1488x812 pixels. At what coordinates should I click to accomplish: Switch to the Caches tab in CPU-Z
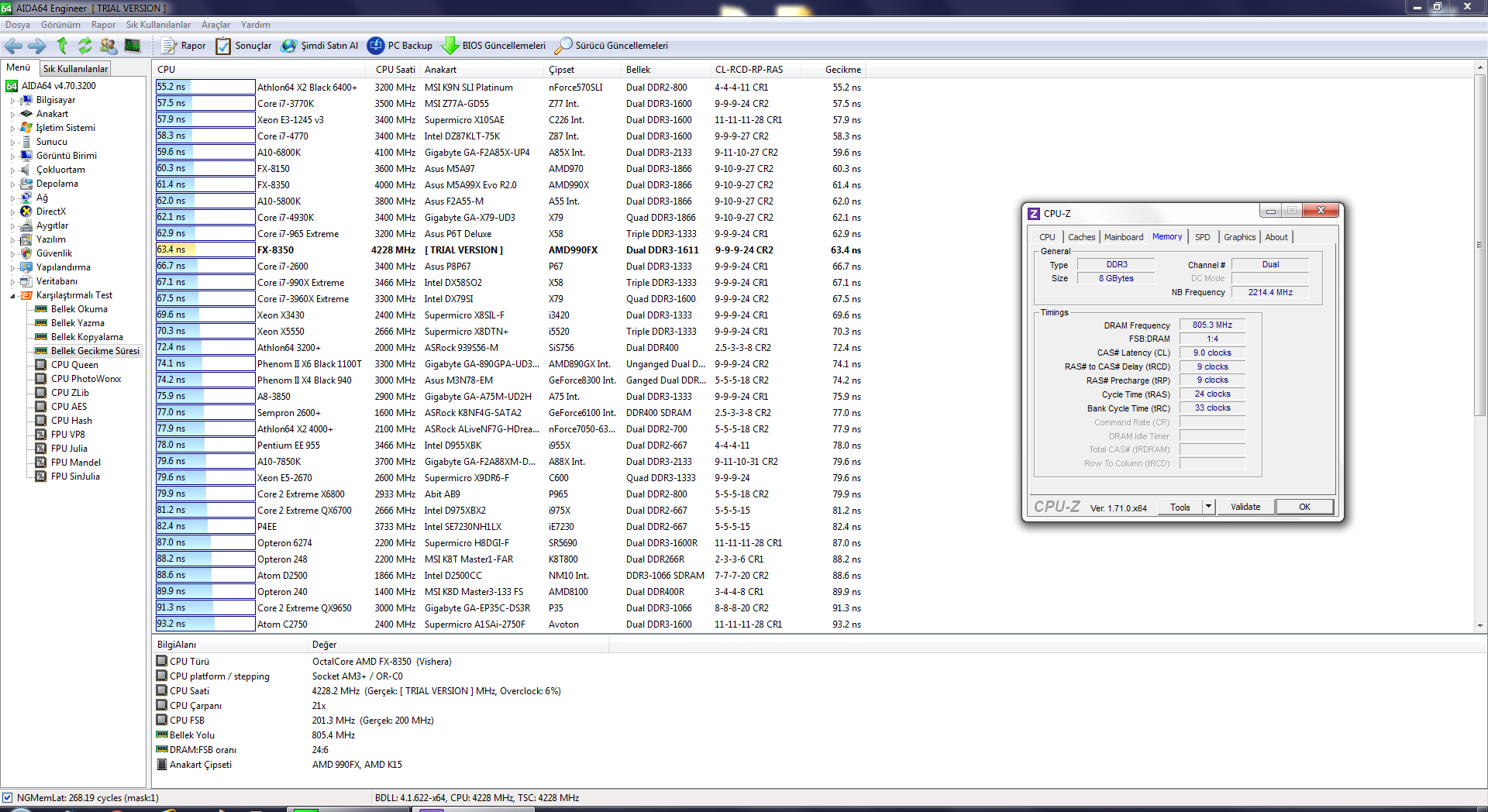pyautogui.click(x=1081, y=237)
